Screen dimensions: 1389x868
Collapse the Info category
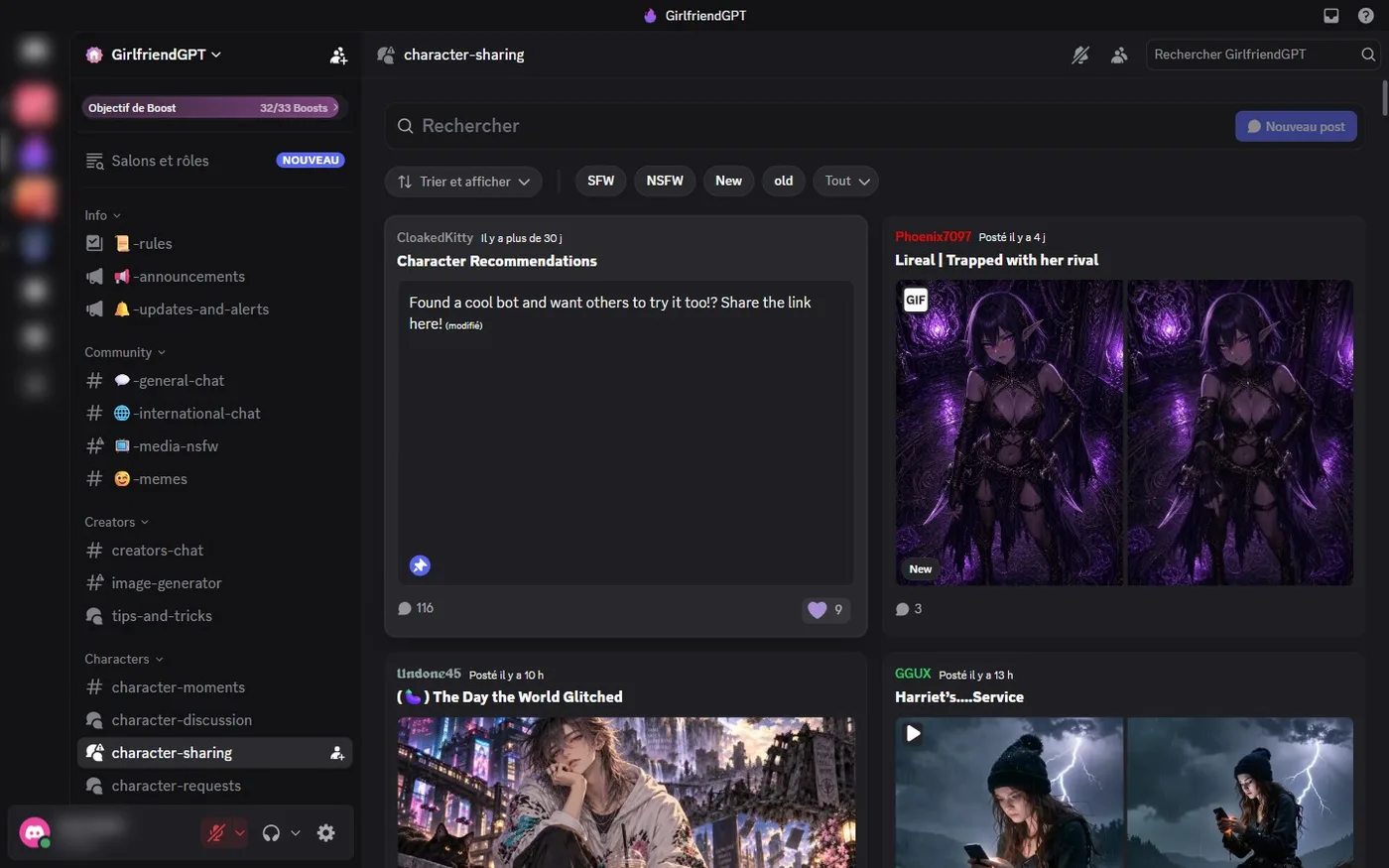point(102,215)
